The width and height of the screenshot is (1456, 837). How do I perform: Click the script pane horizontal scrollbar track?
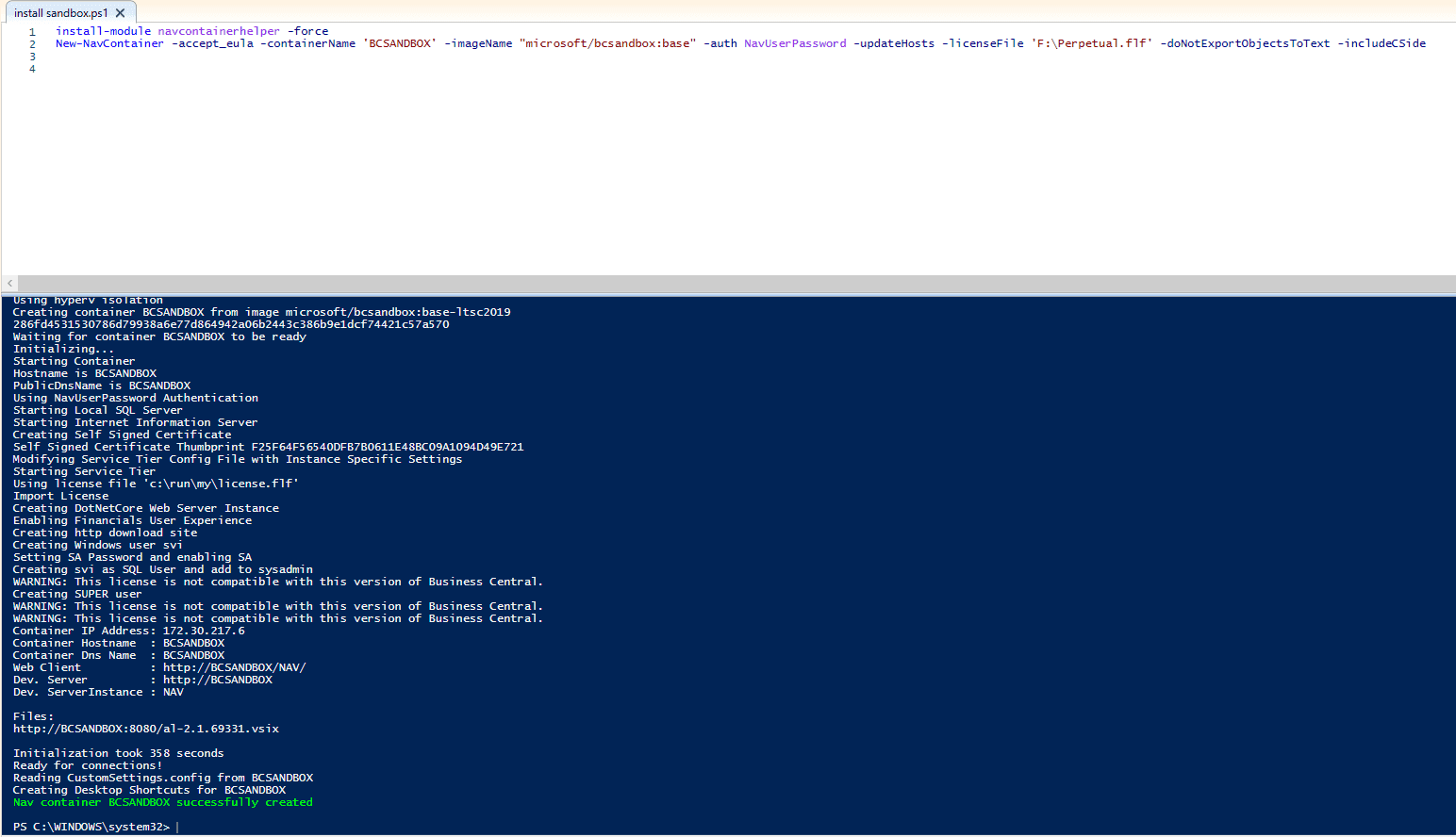click(x=736, y=284)
